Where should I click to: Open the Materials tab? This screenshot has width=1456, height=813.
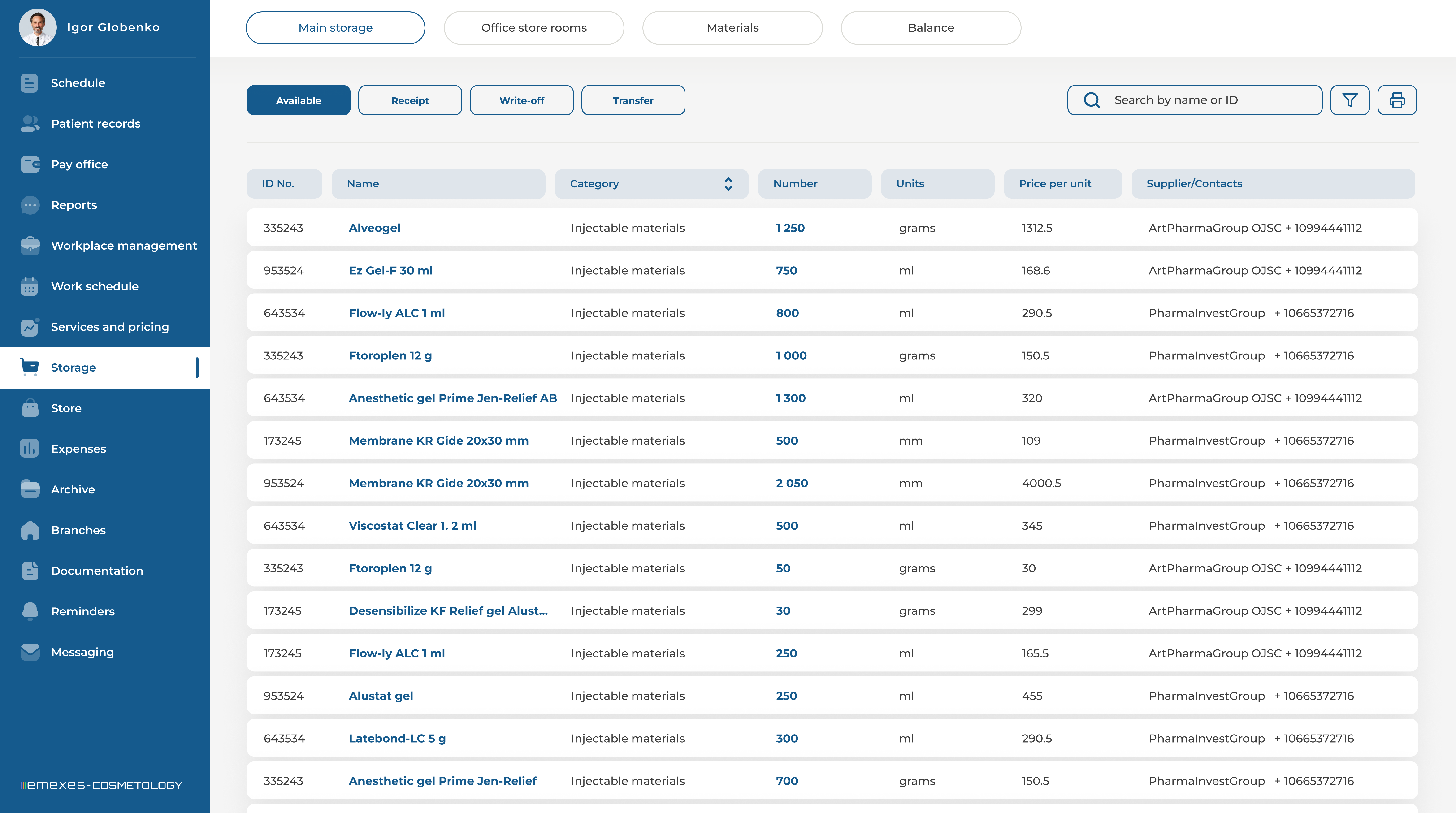(732, 28)
